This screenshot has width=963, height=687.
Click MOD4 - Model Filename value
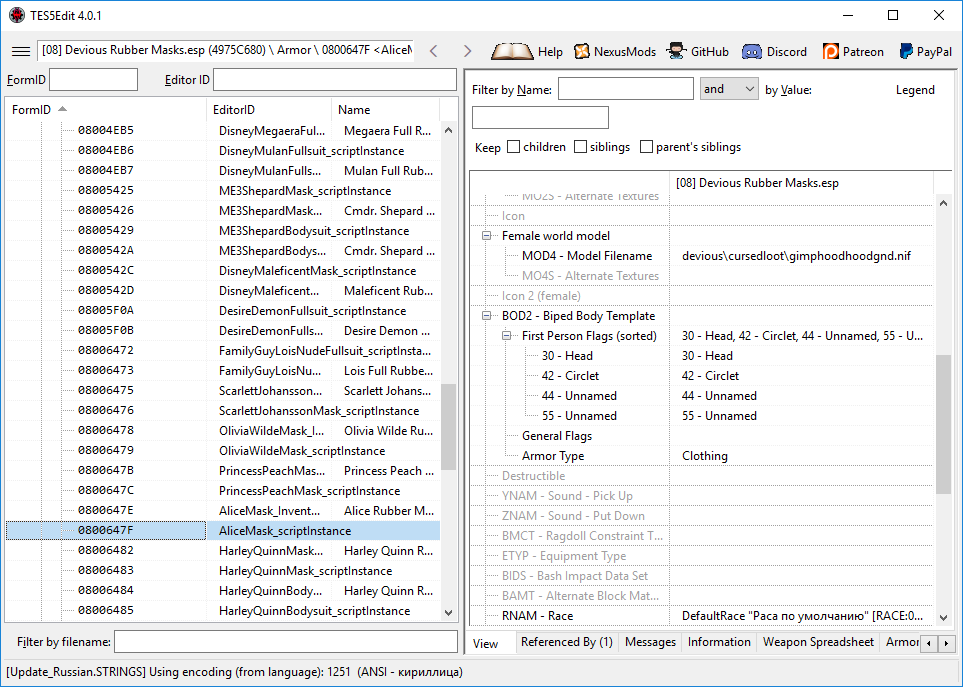(x=797, y=256)
